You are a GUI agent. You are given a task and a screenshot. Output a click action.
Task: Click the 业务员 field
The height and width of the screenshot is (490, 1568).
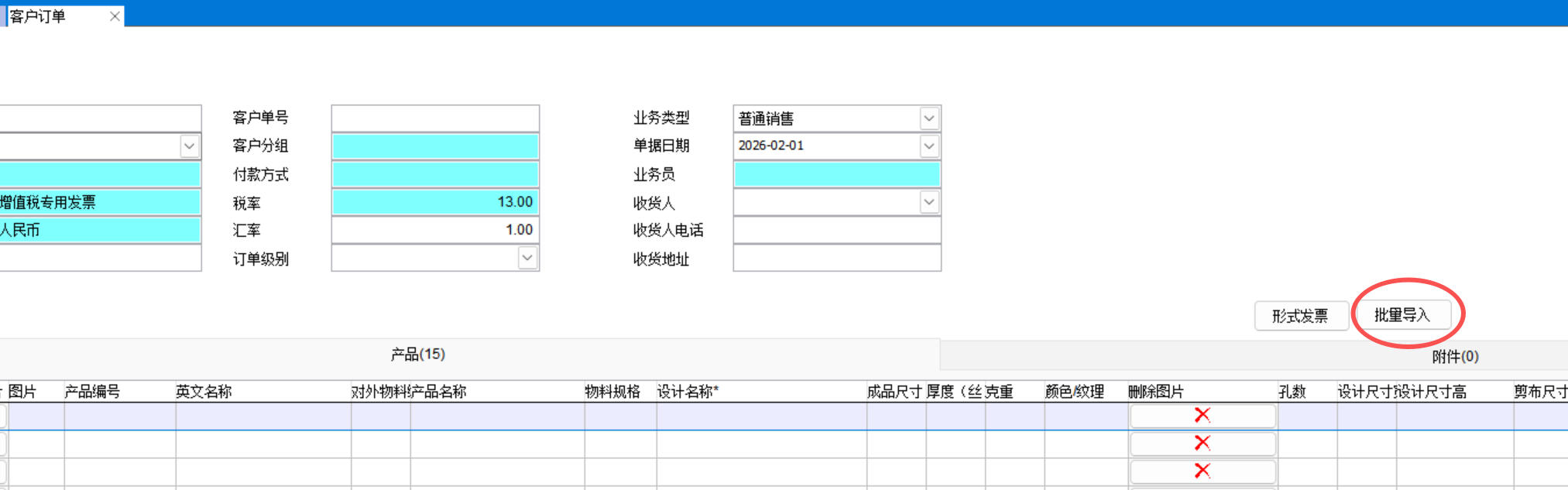[836, 174]
